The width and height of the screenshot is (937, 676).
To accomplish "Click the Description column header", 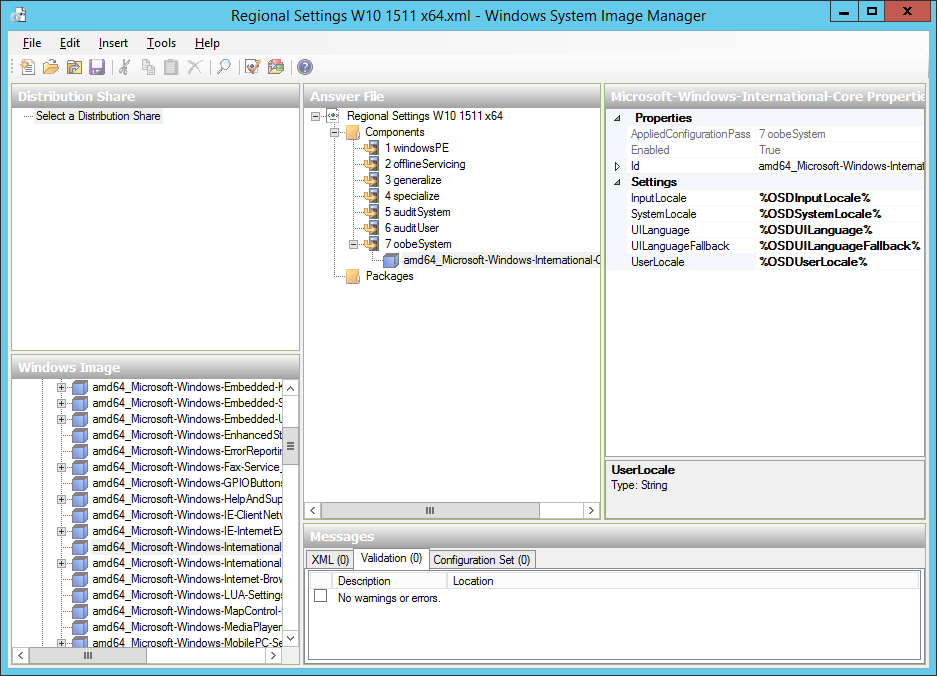I will click(389, 581).
